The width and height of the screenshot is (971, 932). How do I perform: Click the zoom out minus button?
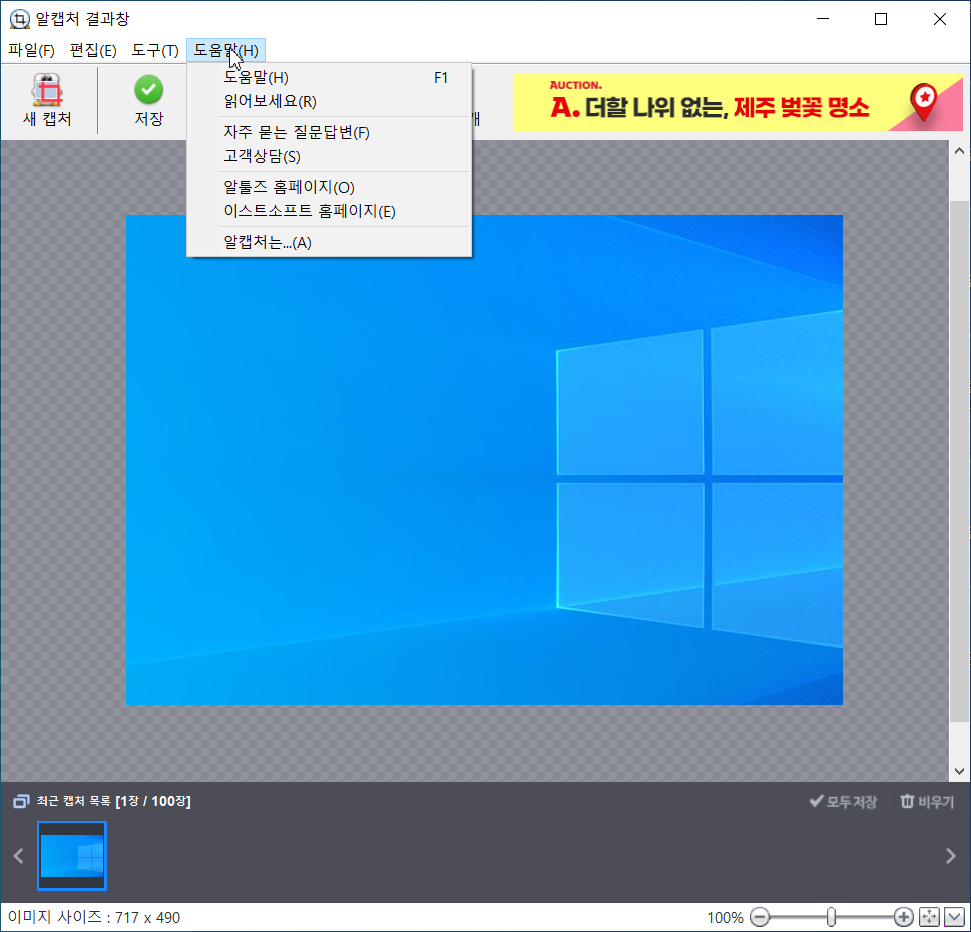click(760, 917)
